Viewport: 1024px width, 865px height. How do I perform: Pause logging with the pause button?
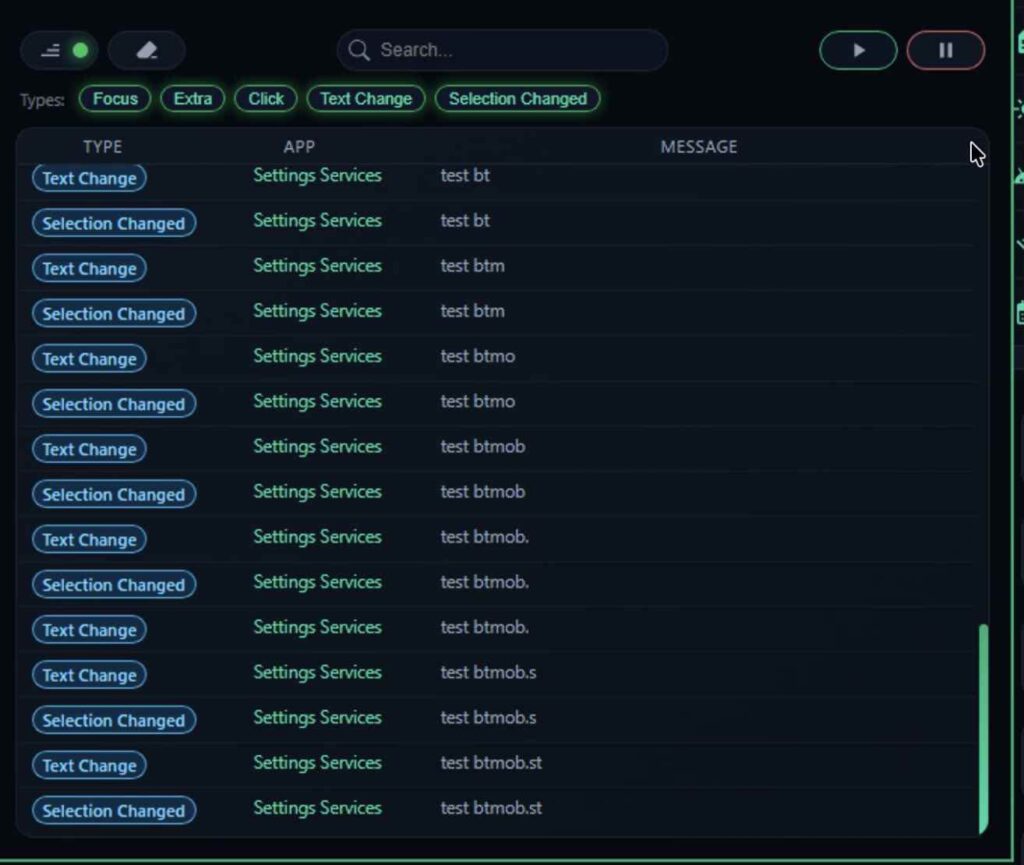pyautogui.click(x=946, y=50)
